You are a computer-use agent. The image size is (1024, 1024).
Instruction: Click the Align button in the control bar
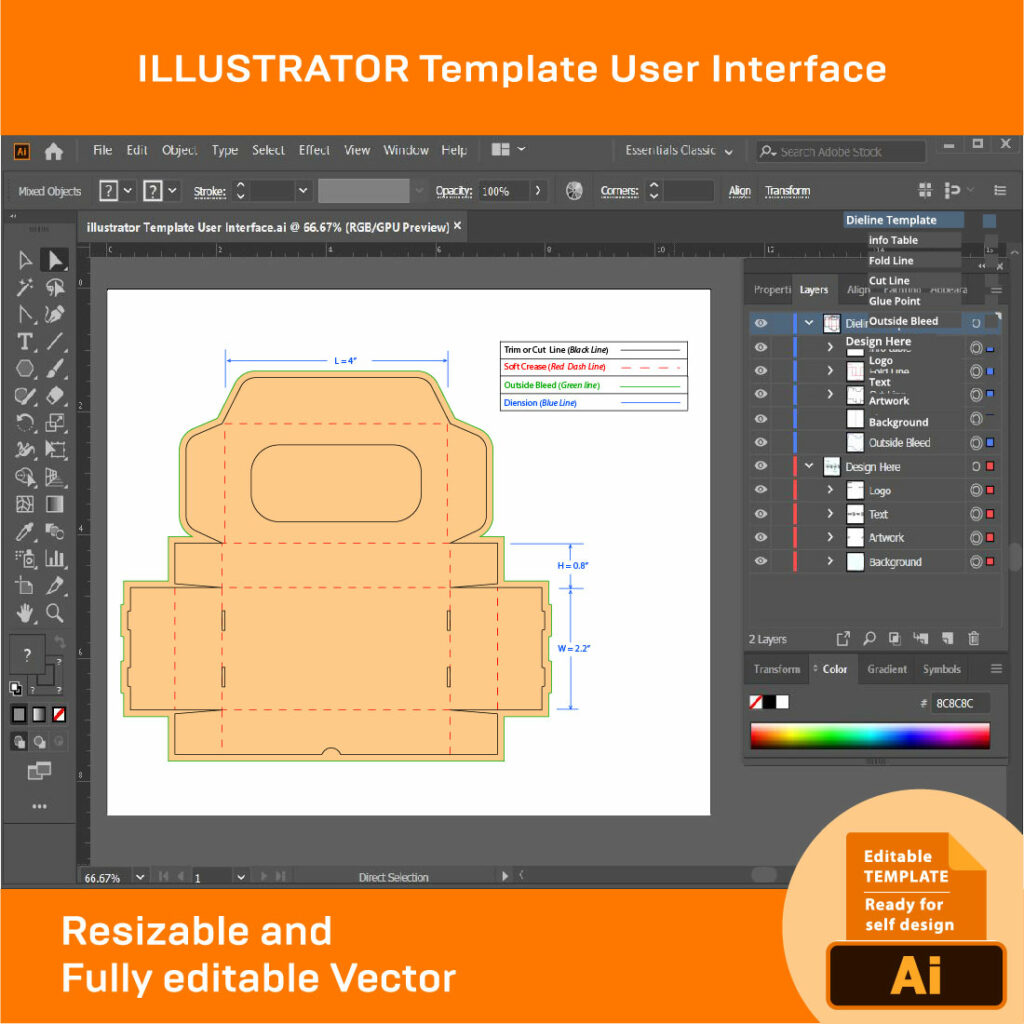pos(740,190)
